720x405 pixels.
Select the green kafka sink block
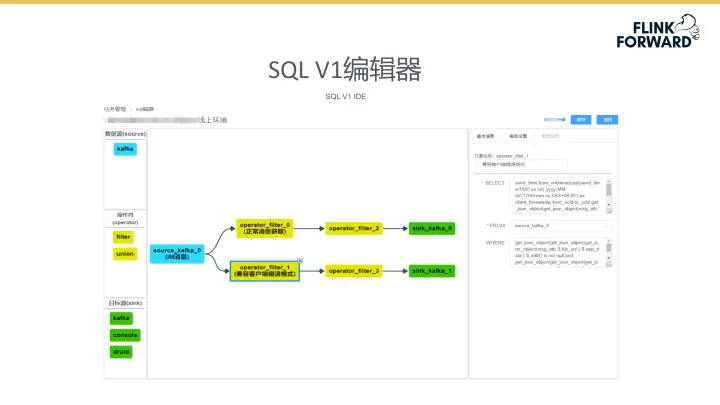(121, 318)
